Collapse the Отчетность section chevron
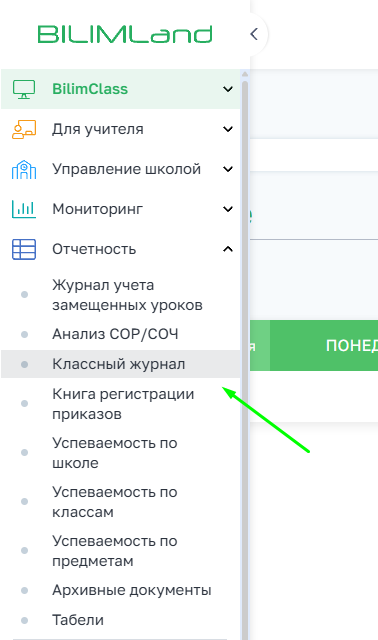 click(x=228, y=249)
